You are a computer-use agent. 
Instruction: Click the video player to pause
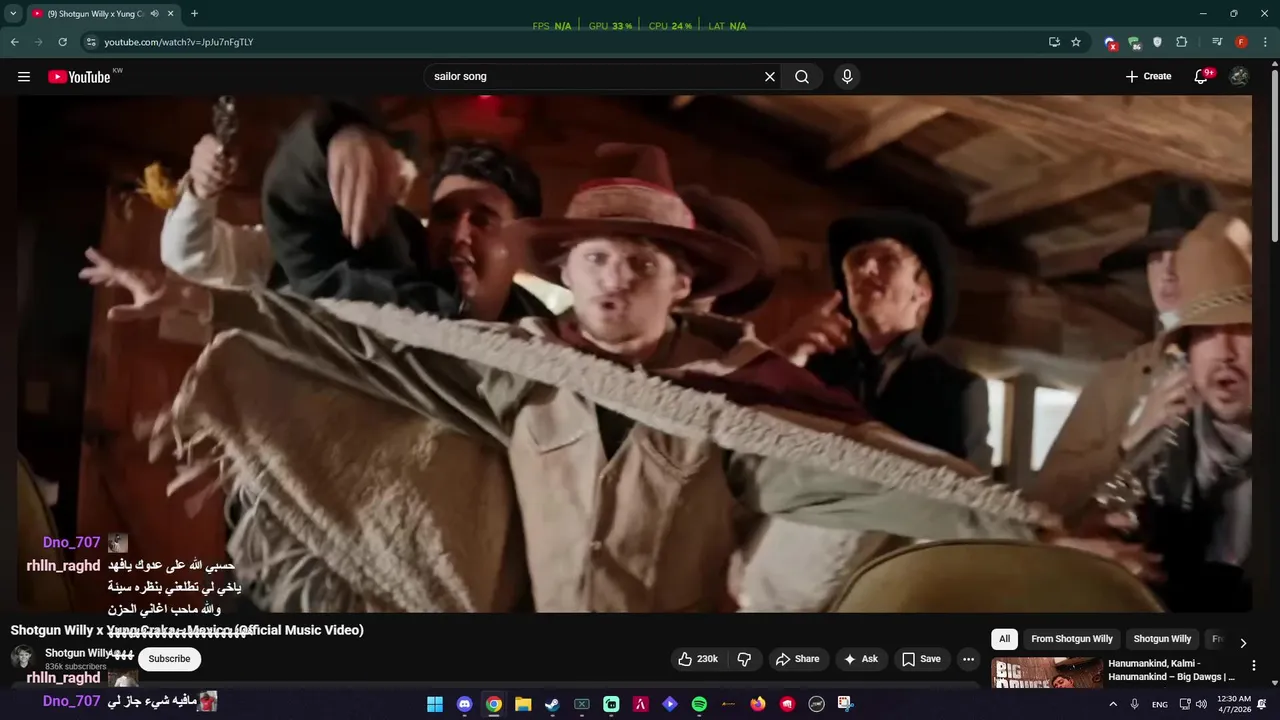634,353
